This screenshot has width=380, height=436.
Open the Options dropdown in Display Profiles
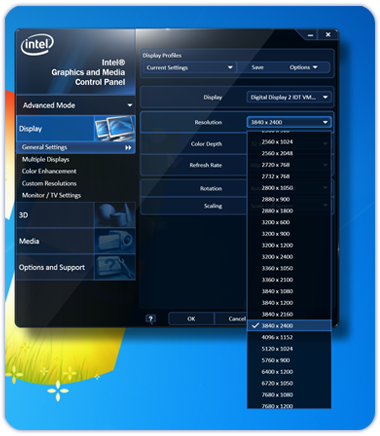coord(303,67)
